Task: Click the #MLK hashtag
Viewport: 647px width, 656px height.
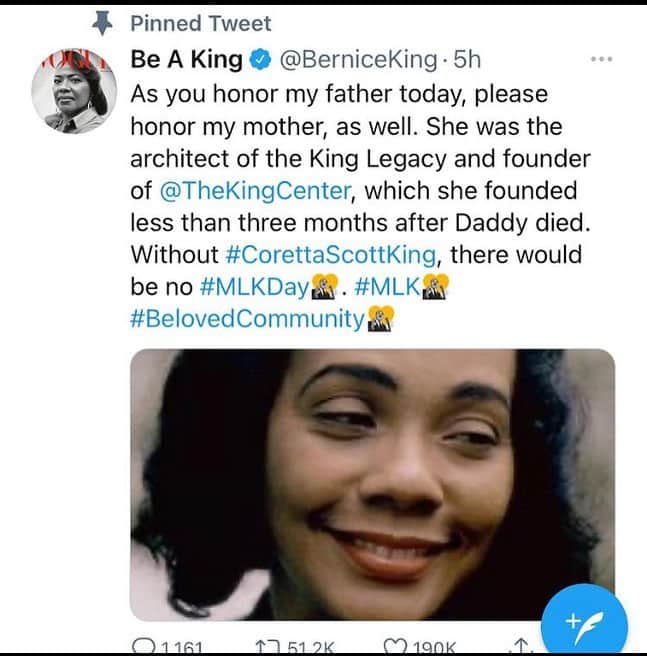Action: click(387, 287)
